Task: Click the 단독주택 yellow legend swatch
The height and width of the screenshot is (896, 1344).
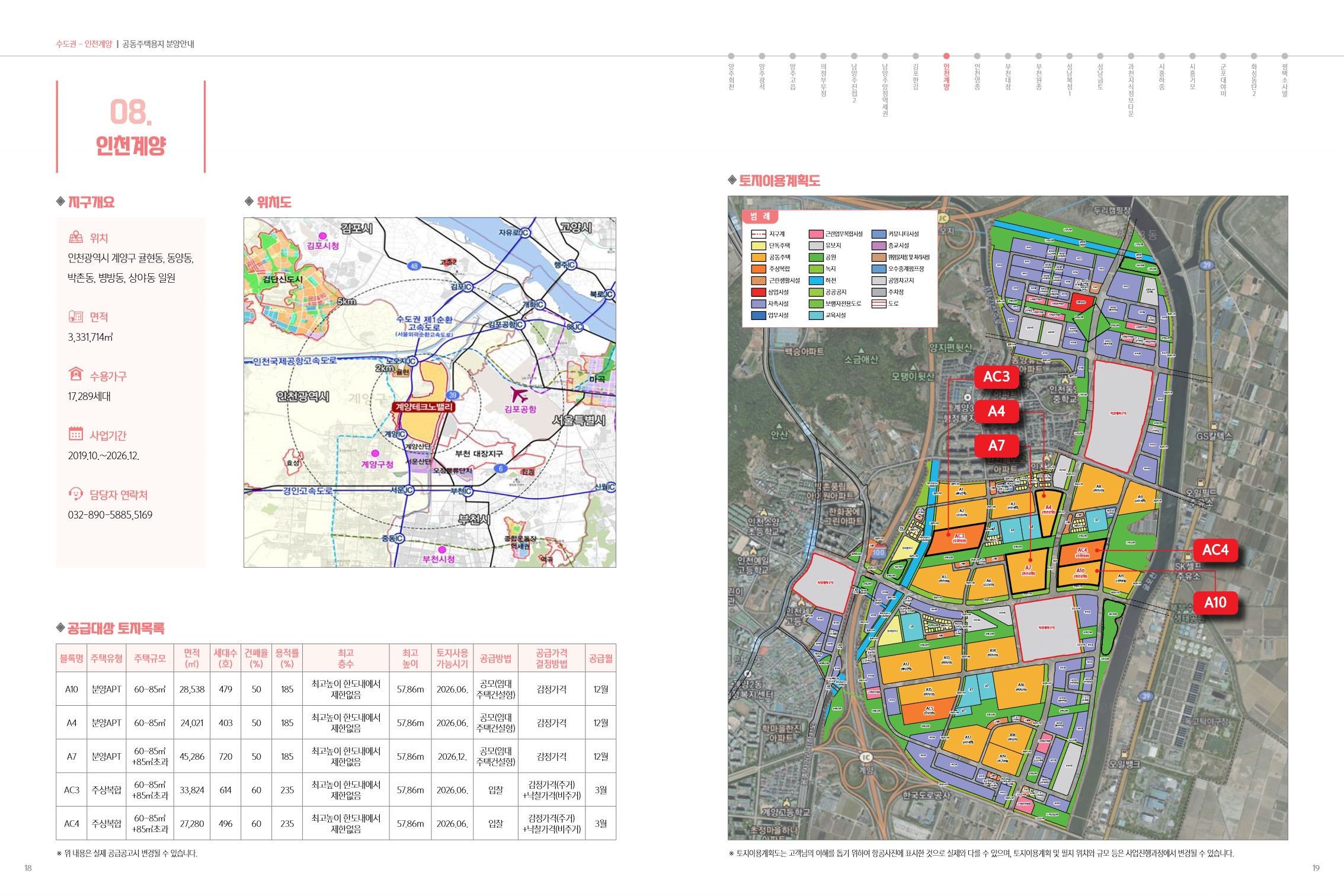Action: [x=759, y=245]
